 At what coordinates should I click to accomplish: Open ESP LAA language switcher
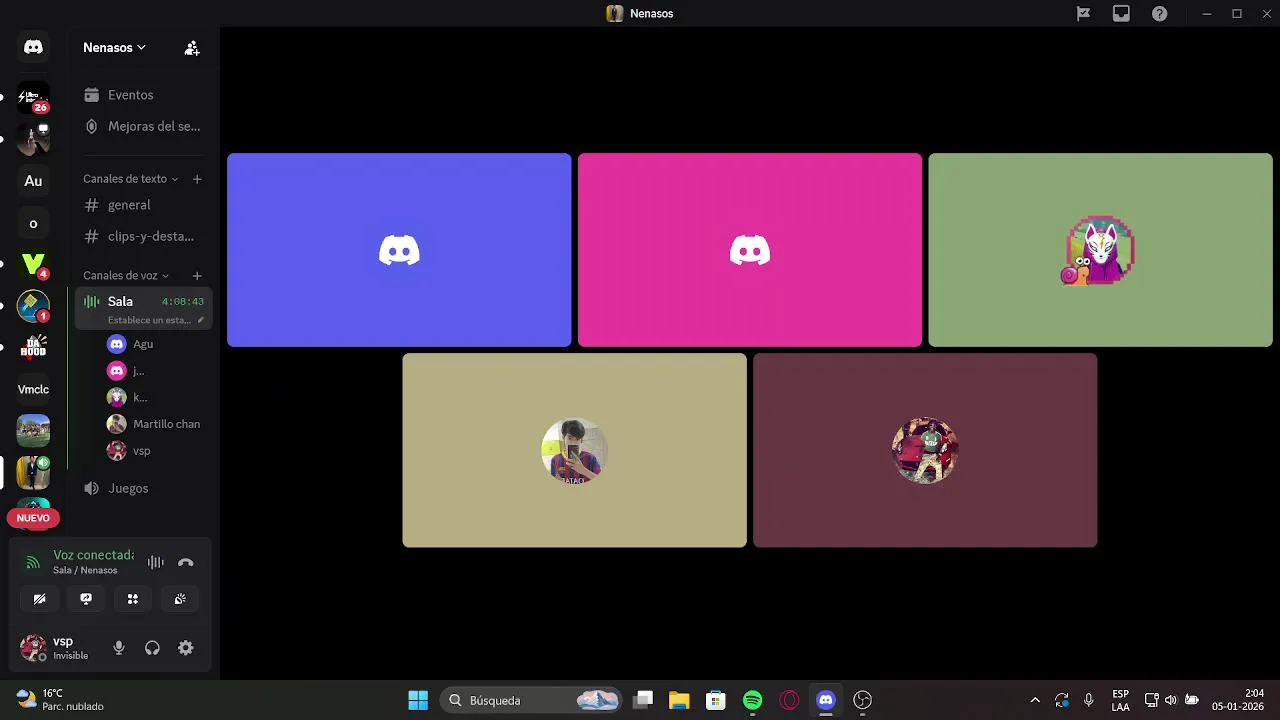coord(1121,700)
